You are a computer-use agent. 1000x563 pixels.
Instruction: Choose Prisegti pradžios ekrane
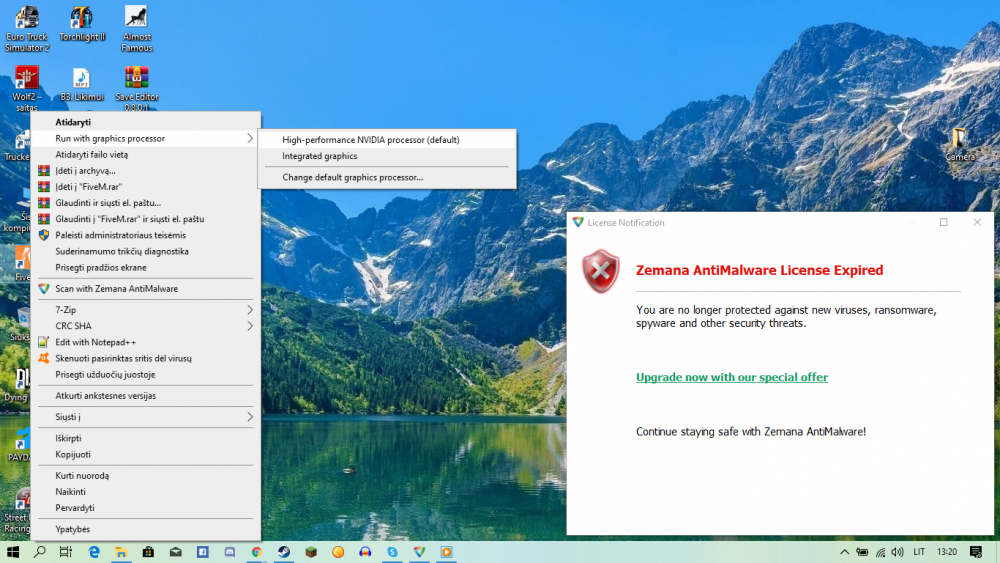pyautogui.click(x=146, y=268)
